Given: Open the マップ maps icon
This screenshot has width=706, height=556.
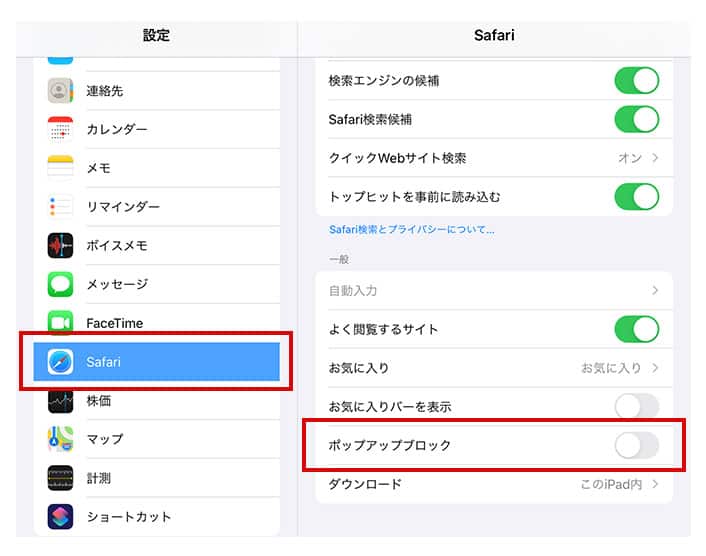Looking at the screenshot, I should [x=61, y=439].
